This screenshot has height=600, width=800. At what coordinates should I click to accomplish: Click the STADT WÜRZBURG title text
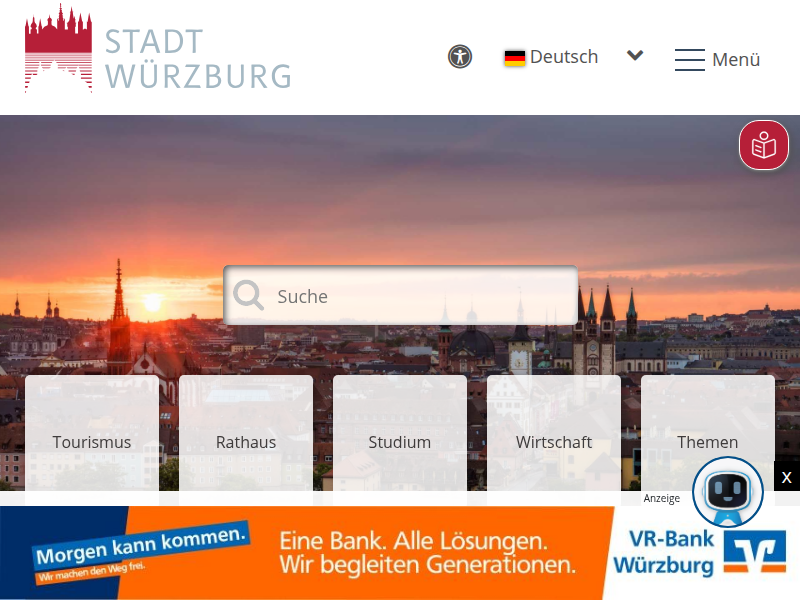[x=198, y=59]
